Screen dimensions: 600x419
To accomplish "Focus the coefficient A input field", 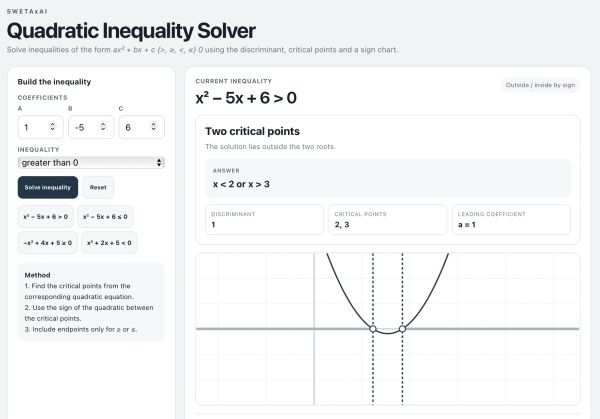I will click(x=40, y=127).
